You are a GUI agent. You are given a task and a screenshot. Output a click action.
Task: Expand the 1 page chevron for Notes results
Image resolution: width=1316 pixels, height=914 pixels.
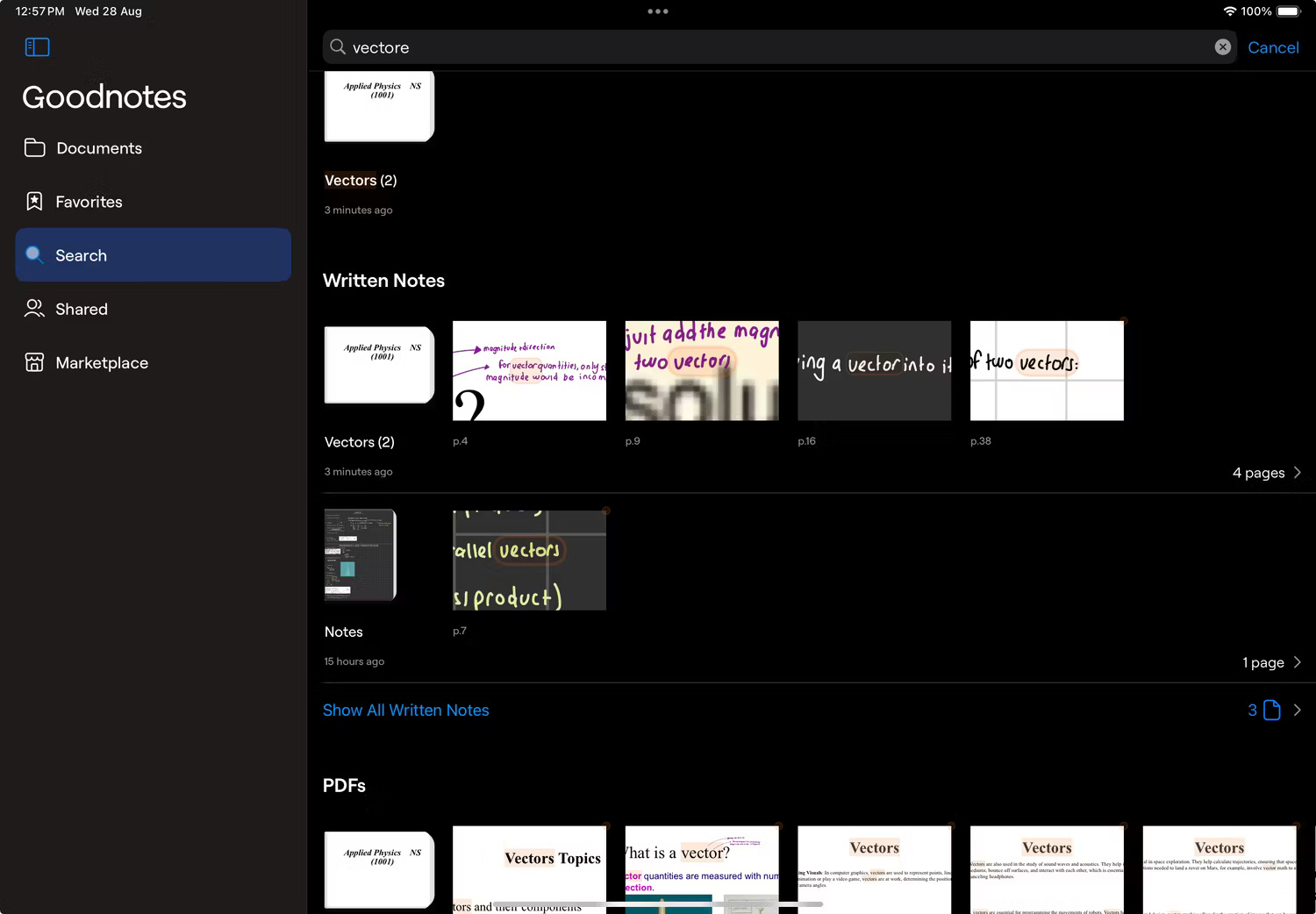[1298, 662]
